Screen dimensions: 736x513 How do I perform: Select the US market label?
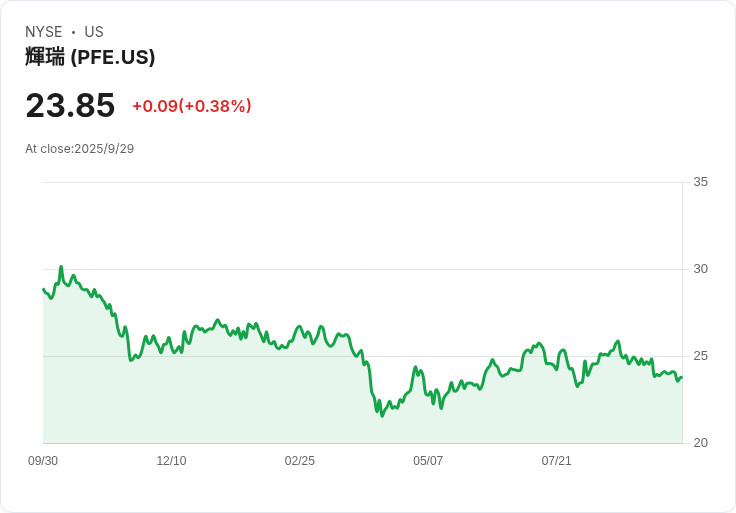click(94, 32)
